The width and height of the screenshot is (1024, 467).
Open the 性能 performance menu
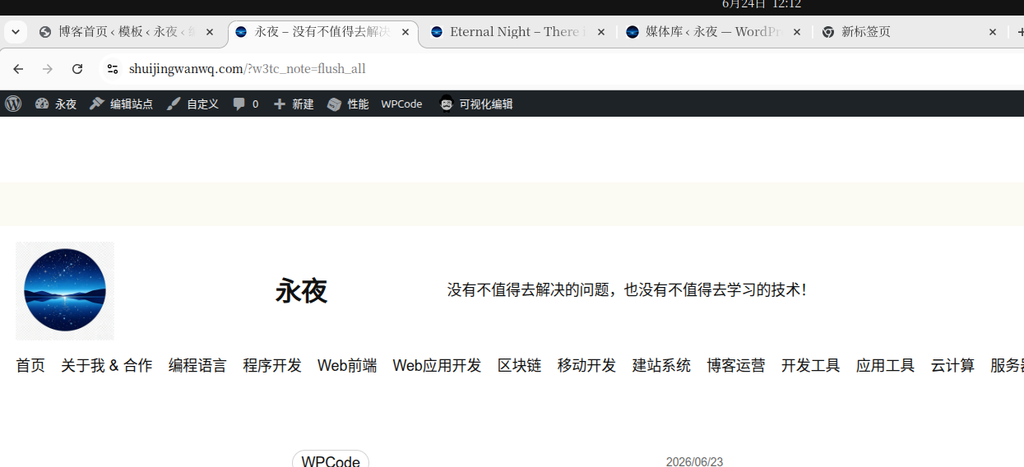tap(348, 104)
